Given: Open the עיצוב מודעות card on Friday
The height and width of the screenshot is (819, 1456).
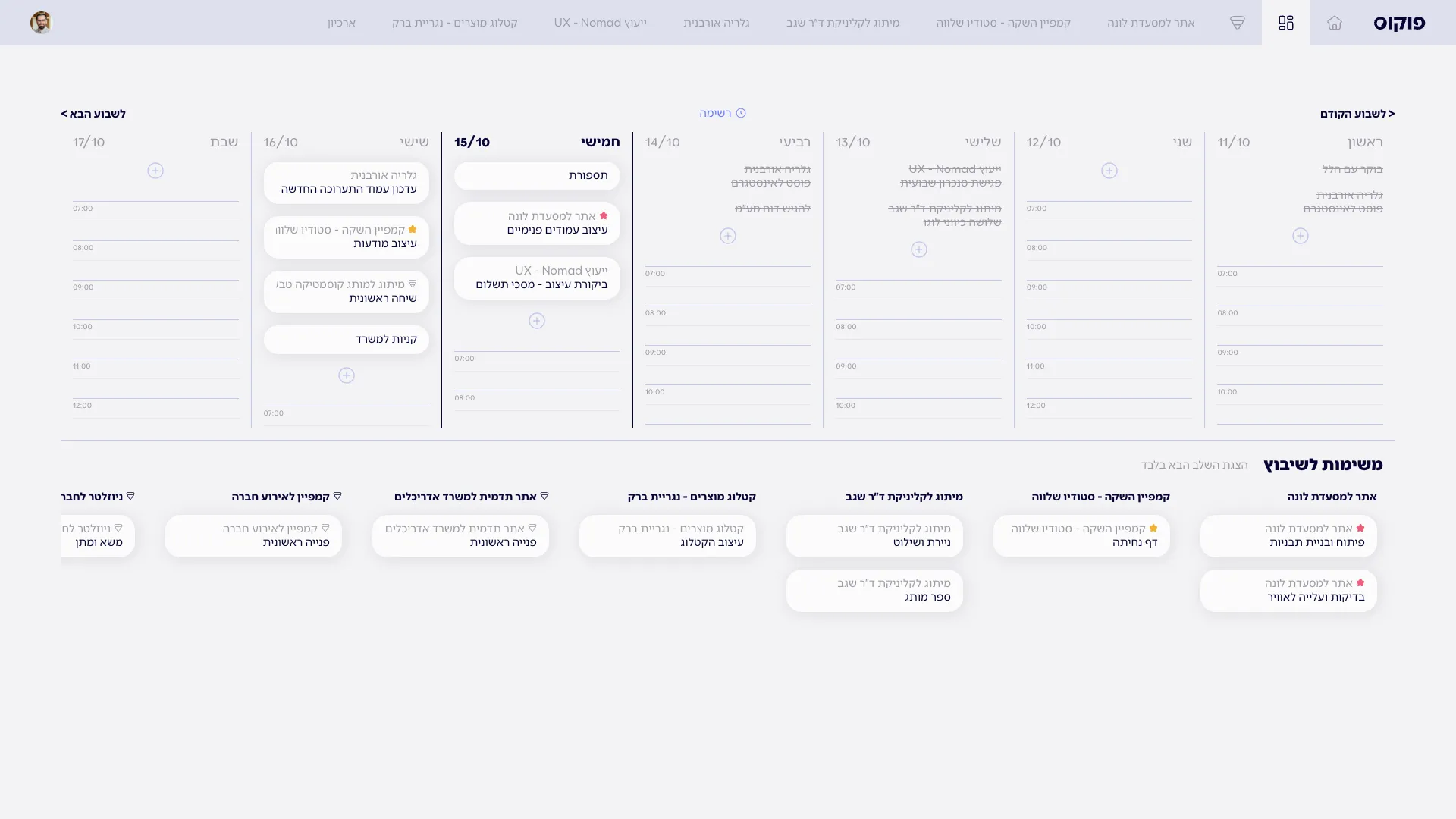Looking at the screenshot, I should click(x=347, y=237).
